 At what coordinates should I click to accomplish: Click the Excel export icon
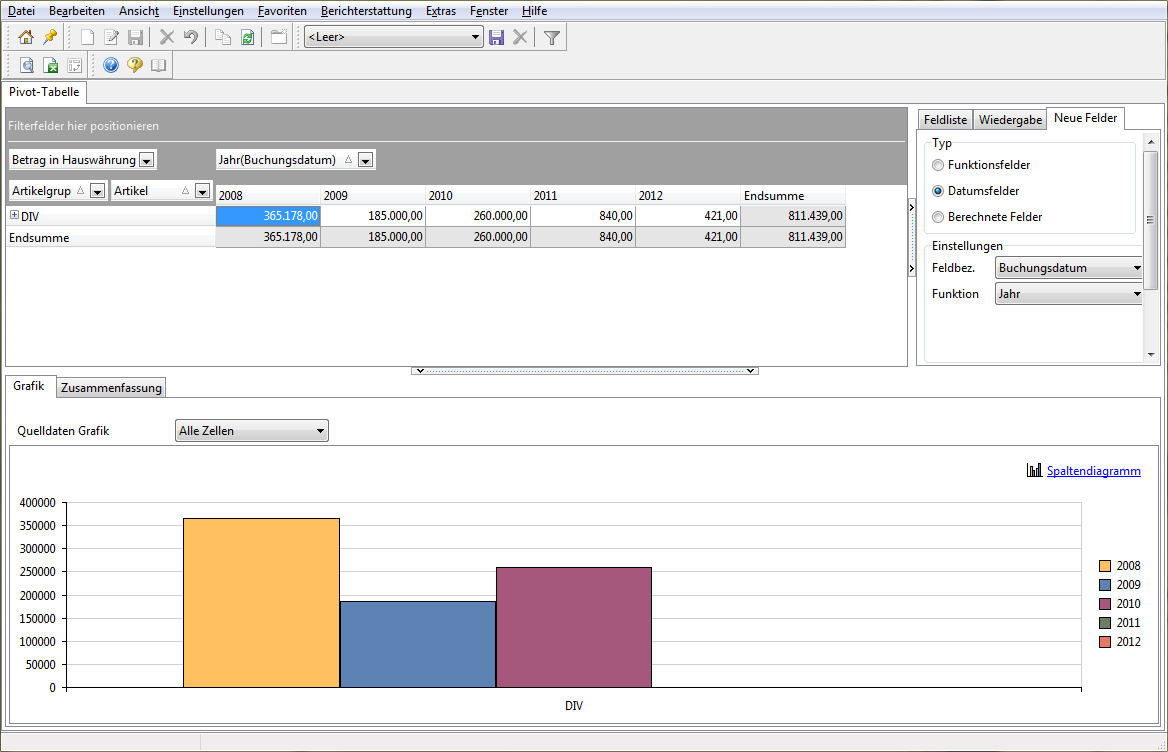coord(51,66)
